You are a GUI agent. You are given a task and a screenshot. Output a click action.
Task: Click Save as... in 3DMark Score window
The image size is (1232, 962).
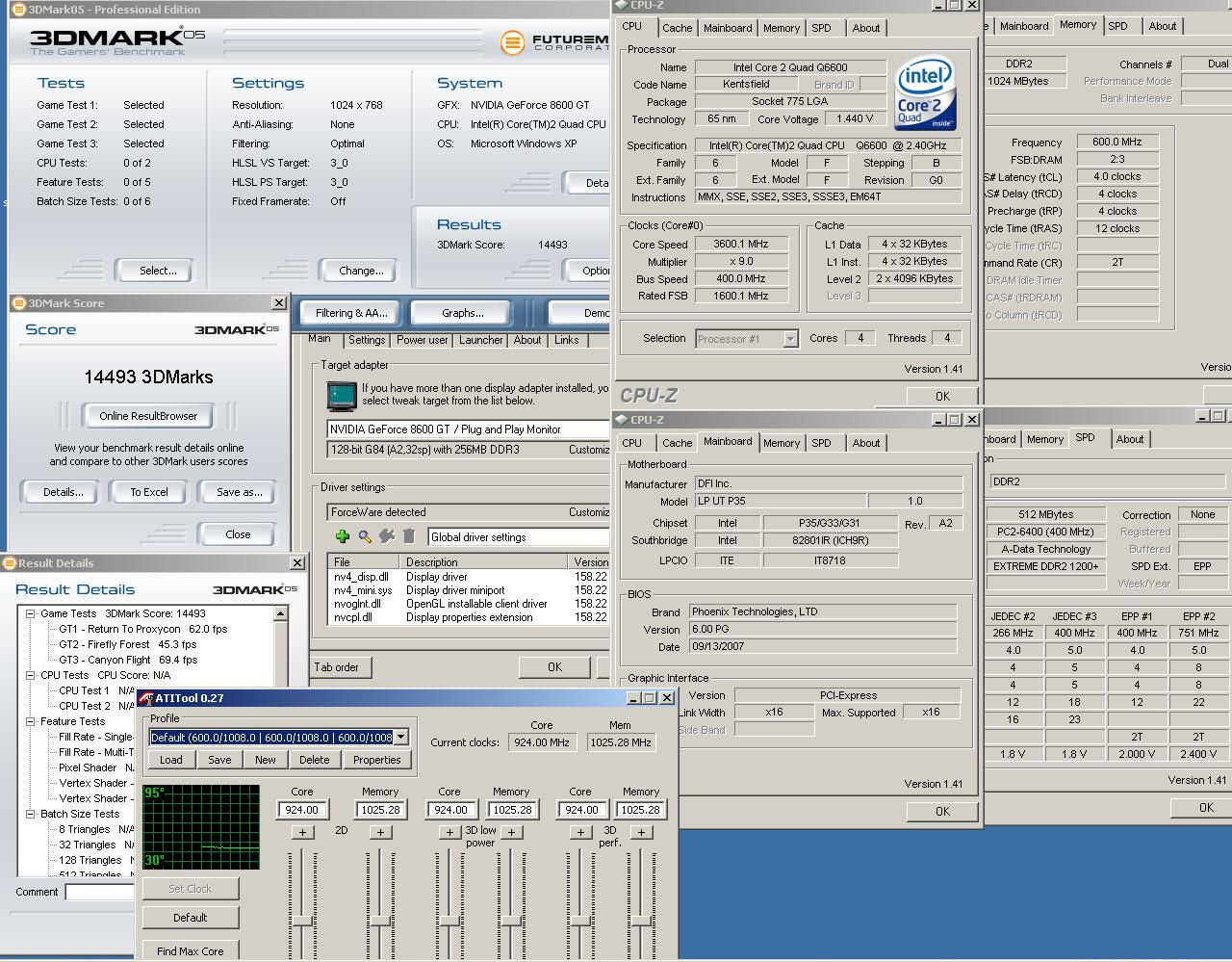pos(240,492)
